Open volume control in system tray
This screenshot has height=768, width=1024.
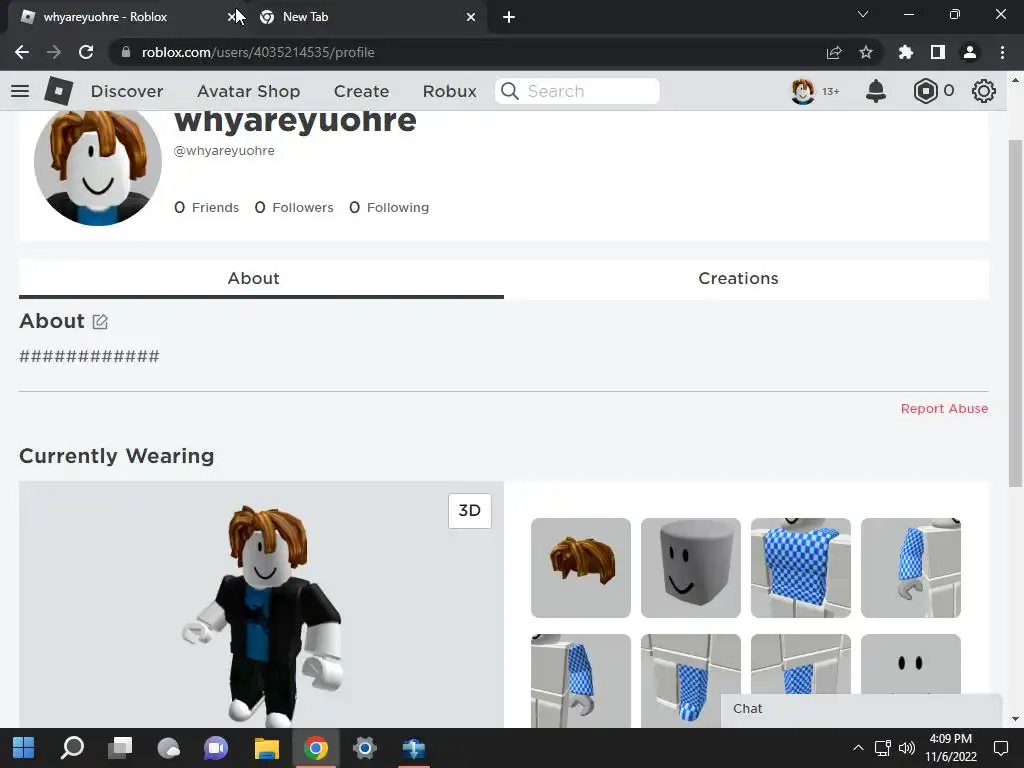click(906, 748)
